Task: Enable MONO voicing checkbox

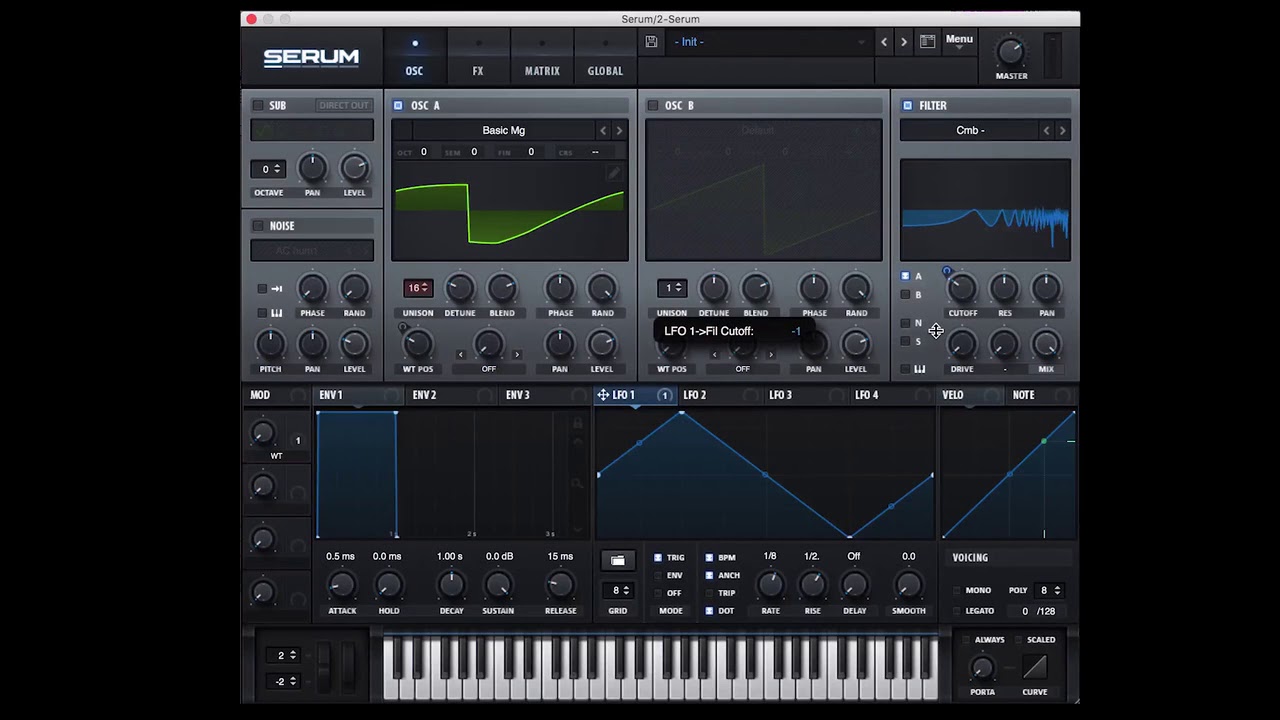Action: [957, 591]
